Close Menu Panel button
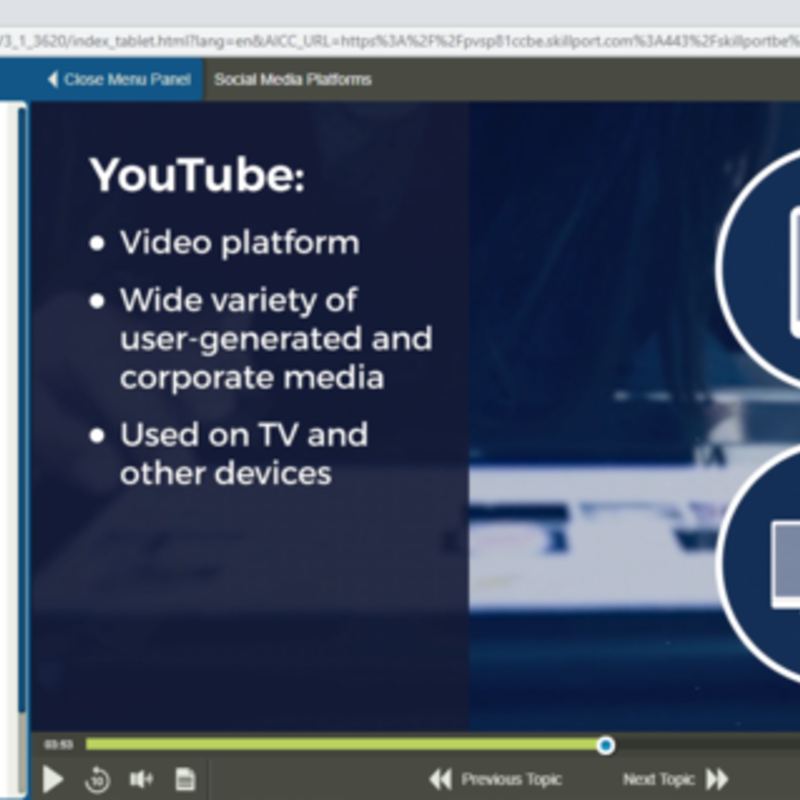The width and height of the screenshot is (800, 800). tap(102, 80)
